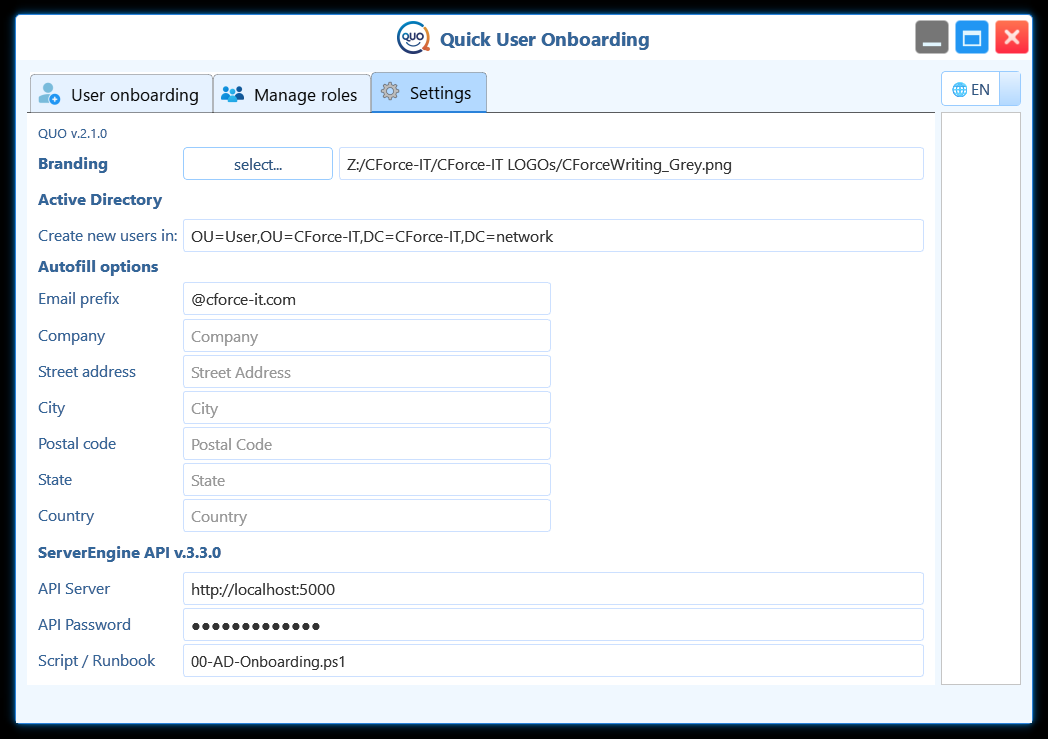
Task: Open the Manage roles tab
Action: click(x=292, y=94)
